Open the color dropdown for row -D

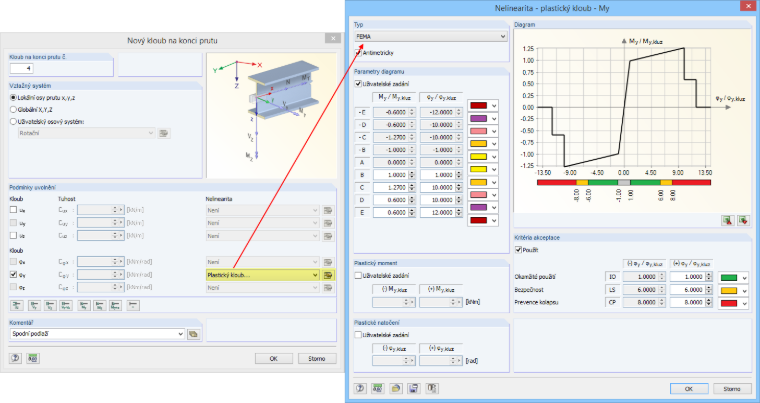pos(493,119)
